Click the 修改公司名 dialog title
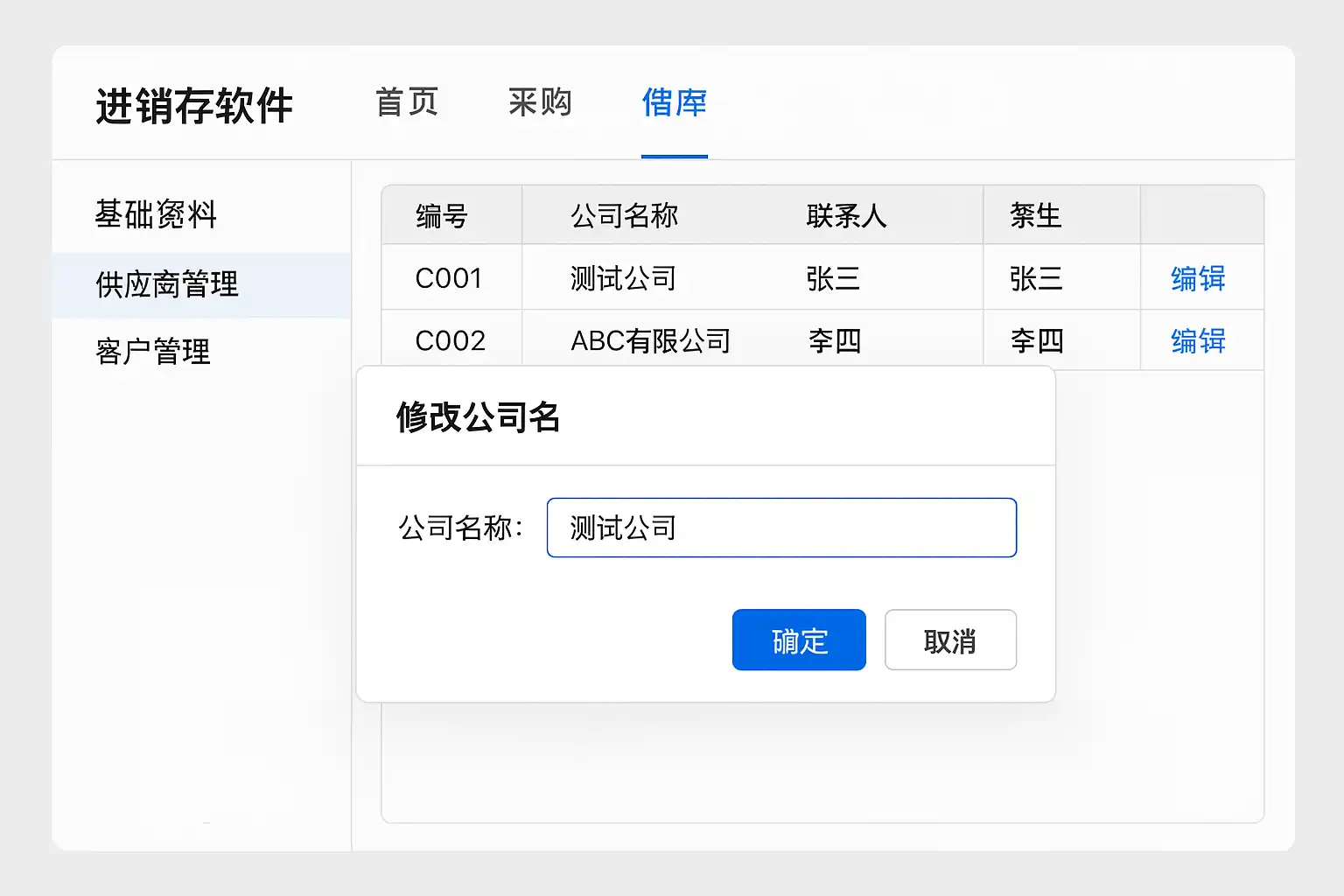 click(478, 417)
